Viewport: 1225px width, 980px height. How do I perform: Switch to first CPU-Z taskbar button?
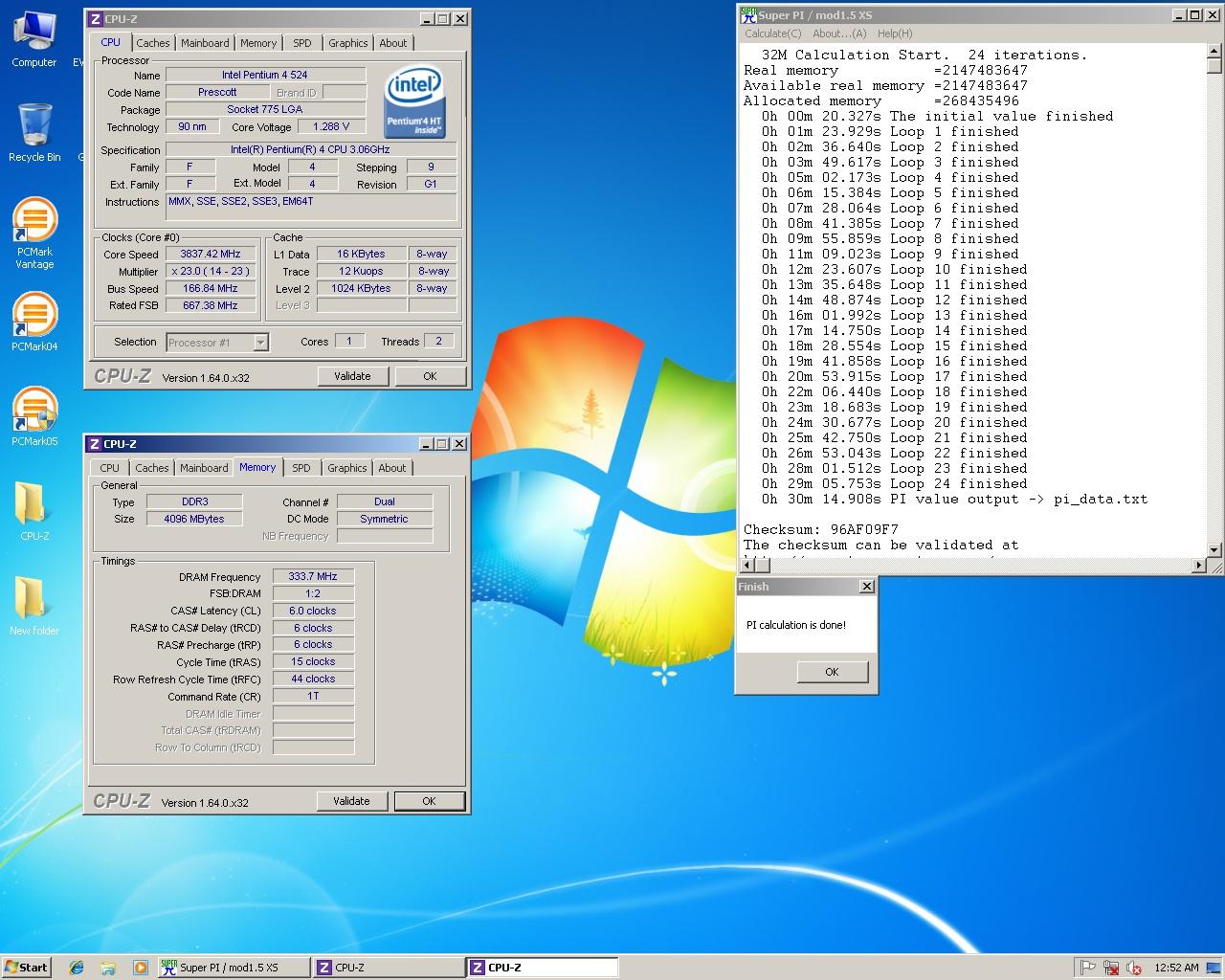389,968
